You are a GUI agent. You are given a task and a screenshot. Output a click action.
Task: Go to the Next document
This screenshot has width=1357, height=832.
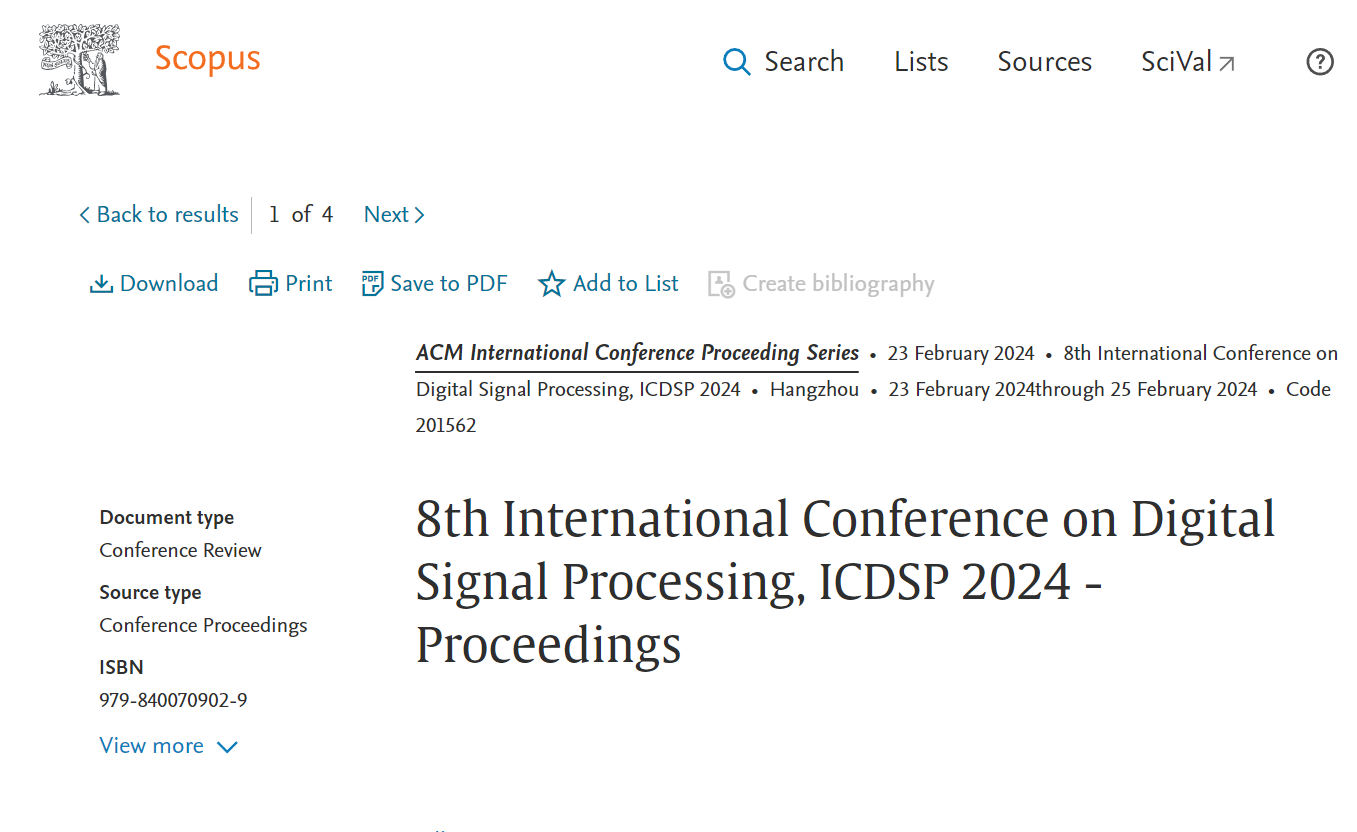point(395,214)
